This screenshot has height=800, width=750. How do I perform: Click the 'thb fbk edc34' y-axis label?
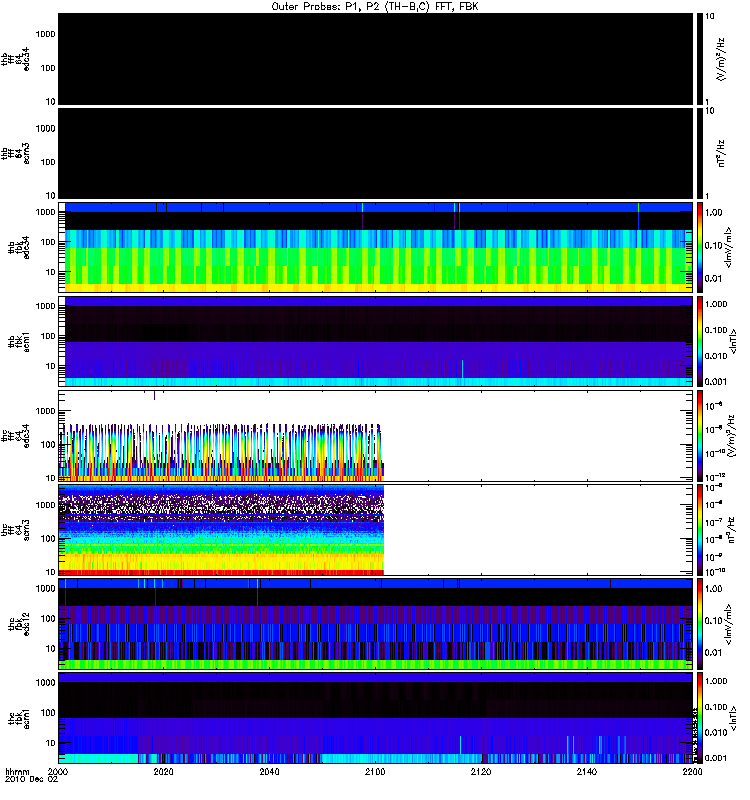click(x=19, y=247)
